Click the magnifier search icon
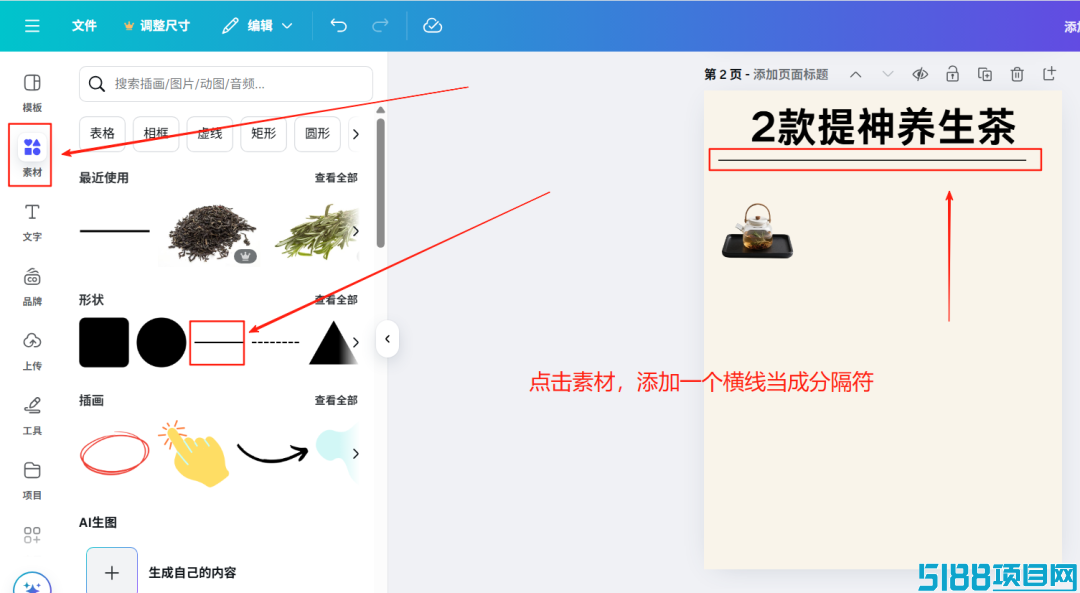The image size is (1080, 593). (x=97, y=84)
